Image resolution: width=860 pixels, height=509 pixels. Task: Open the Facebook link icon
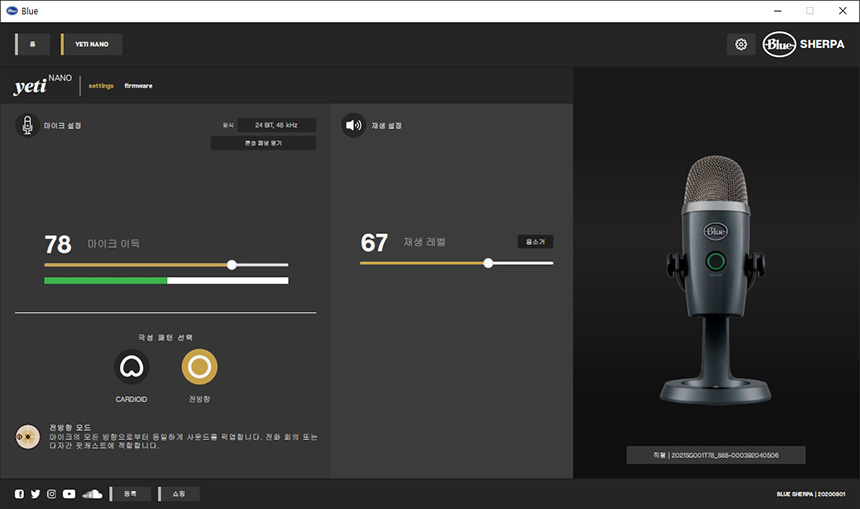pos(19,494)
